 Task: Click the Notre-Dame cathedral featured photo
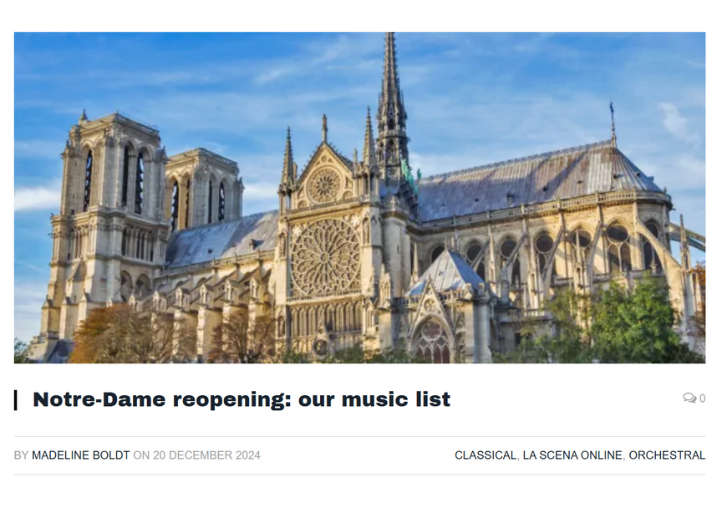pos(359,197)
